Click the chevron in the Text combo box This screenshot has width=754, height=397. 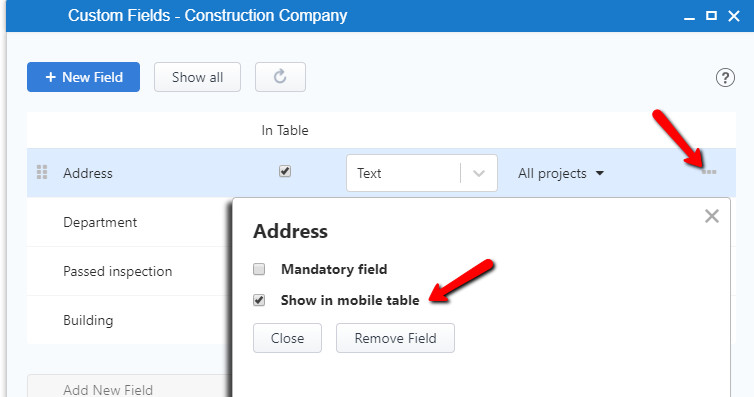click(479, 174)
